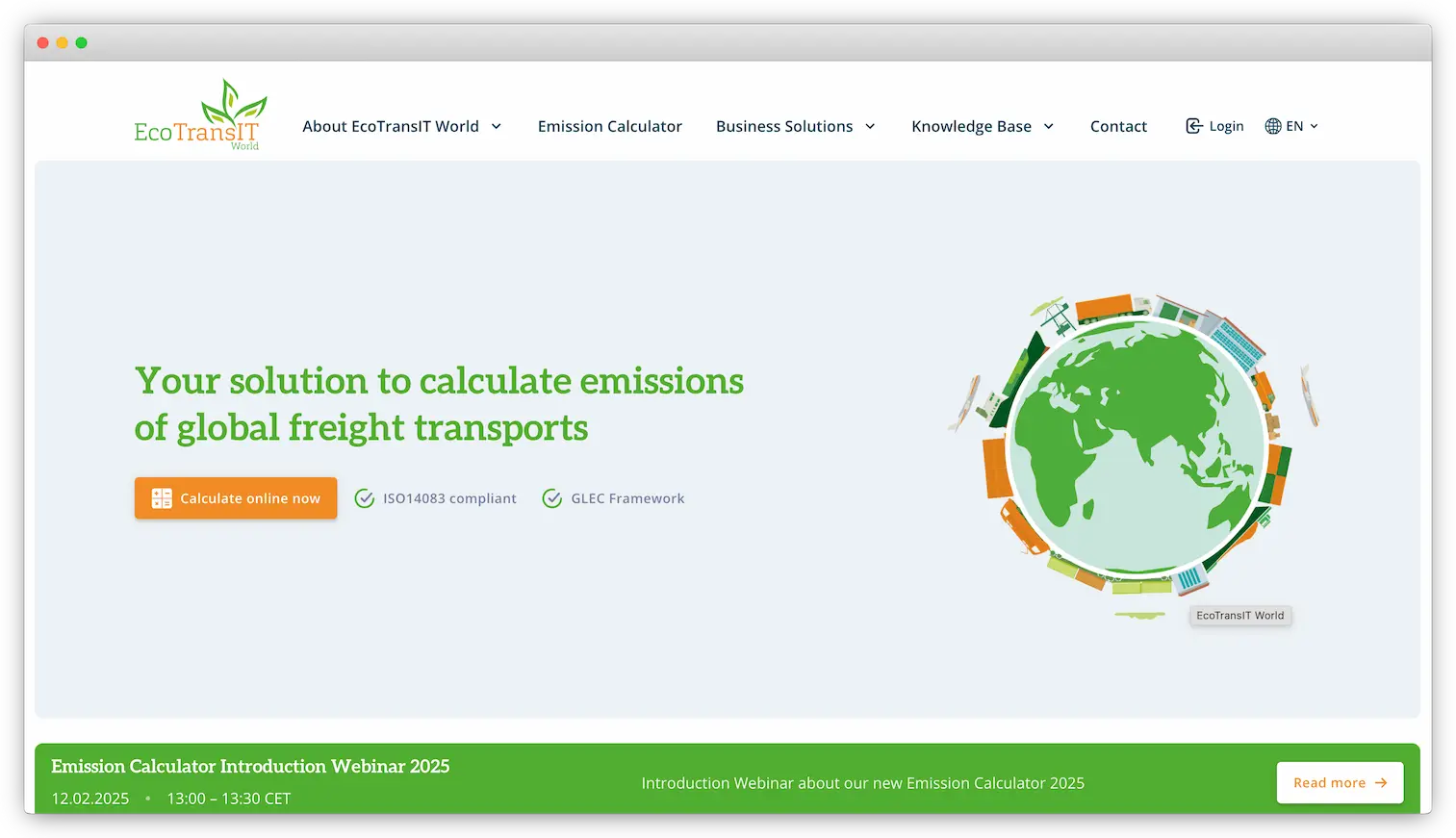Screen dimensions: 1456x838
Task: Expand the About EcoTransIT World chevron
Action: pyautogui.click(x=497, y=126)
